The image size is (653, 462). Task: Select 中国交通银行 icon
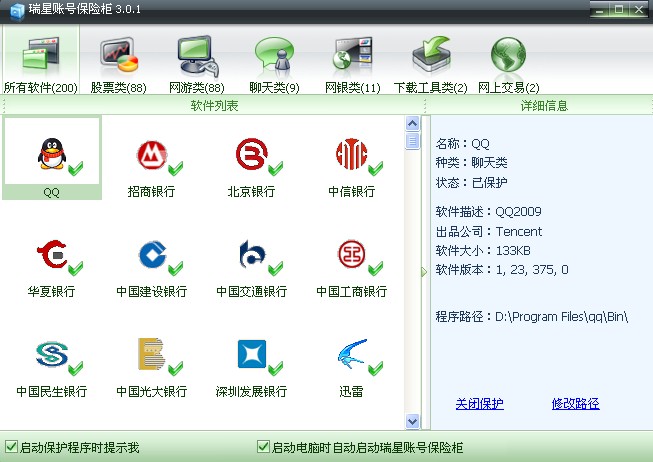coord(252,254)
